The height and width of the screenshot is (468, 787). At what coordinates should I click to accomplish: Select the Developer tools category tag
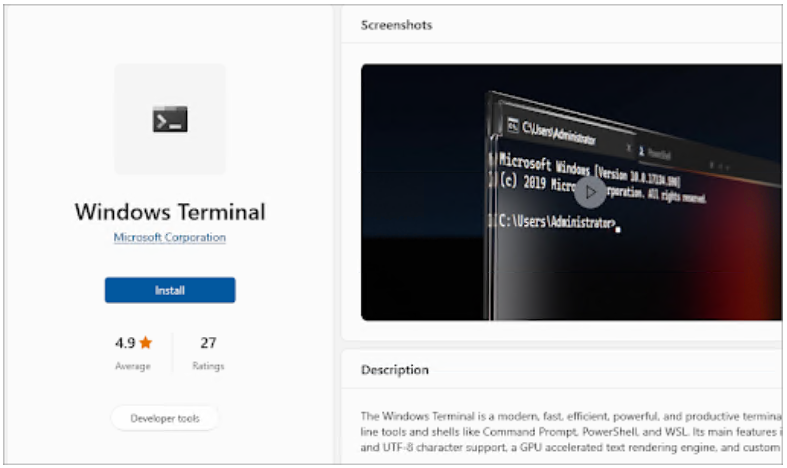(x=165, y=418)
